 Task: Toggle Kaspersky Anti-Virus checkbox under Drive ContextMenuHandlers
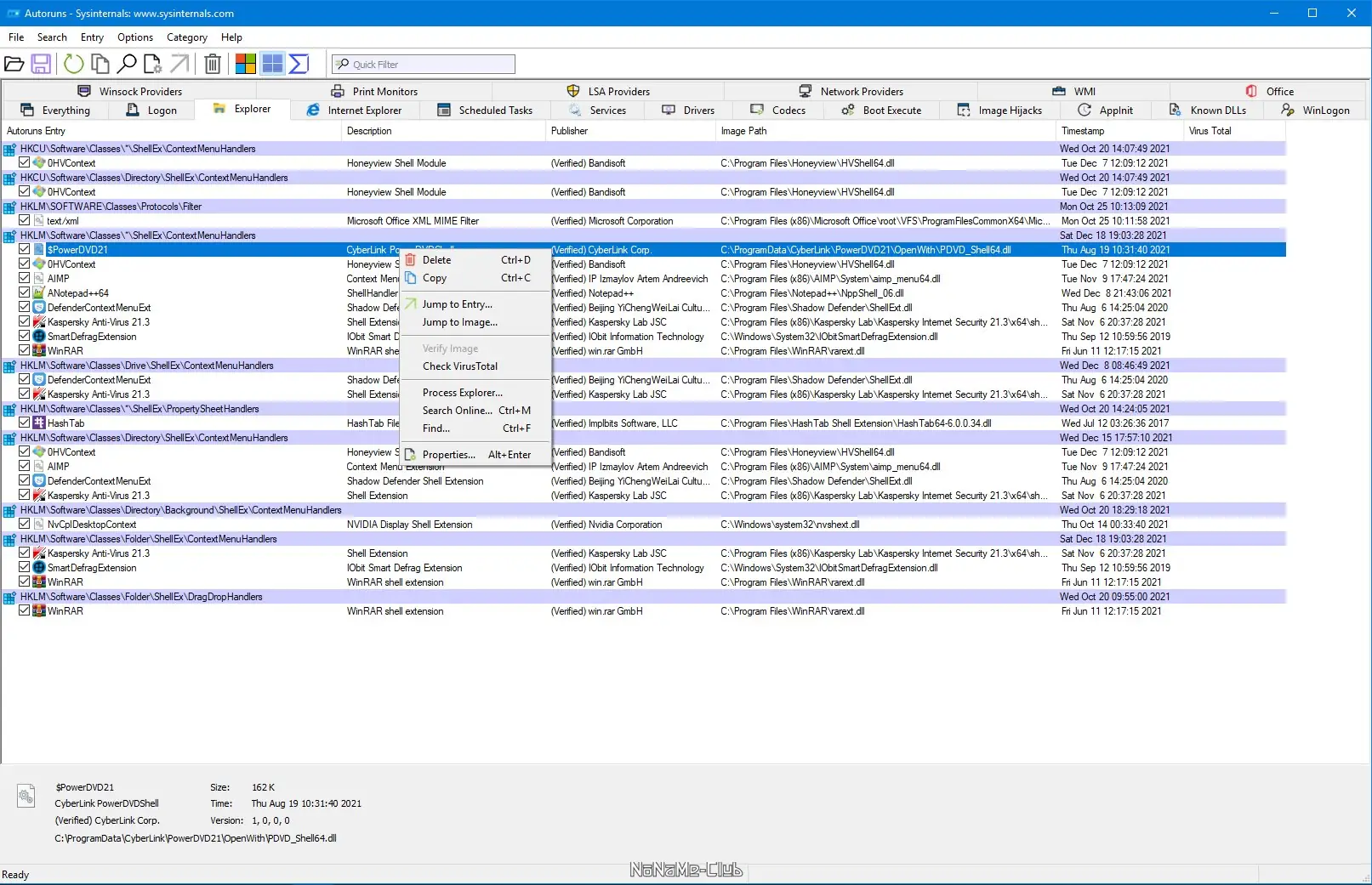(25, 394)
